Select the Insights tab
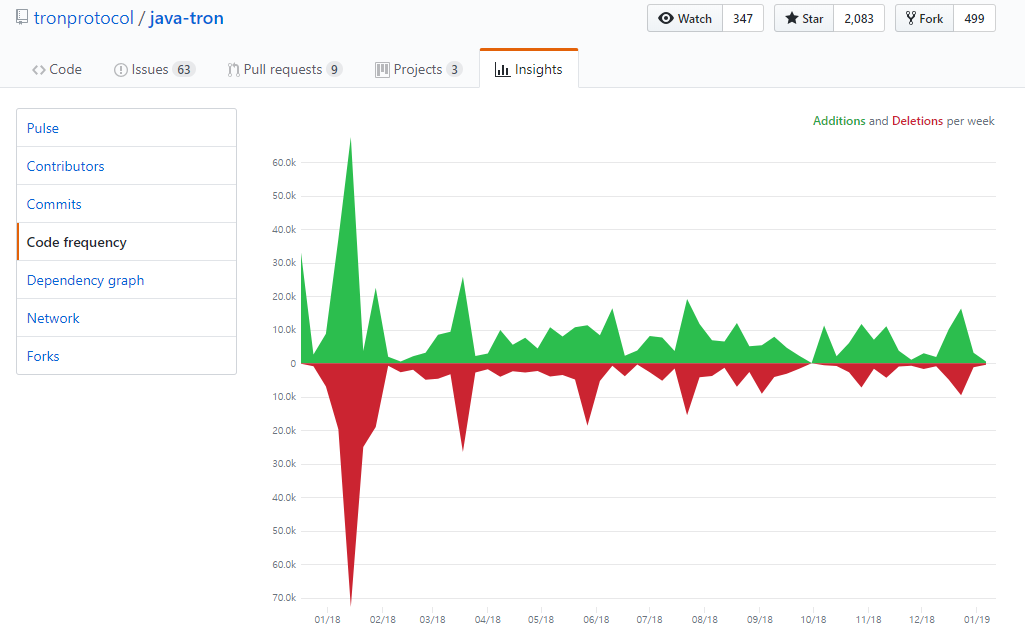 point(529,69)
